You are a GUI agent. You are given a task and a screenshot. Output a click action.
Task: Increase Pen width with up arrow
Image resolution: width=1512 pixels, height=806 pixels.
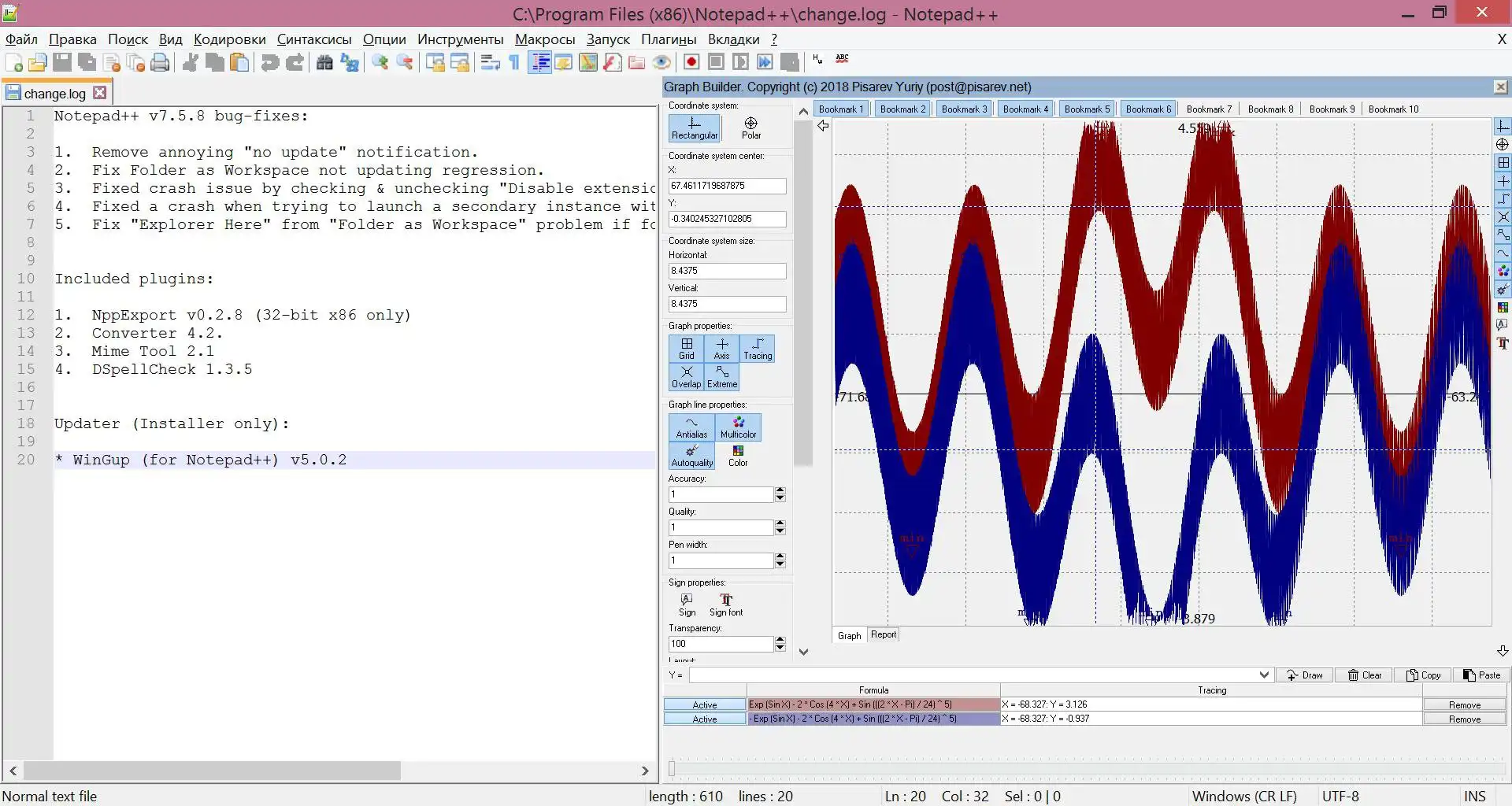pyautogui.click(x=780, y=556)
